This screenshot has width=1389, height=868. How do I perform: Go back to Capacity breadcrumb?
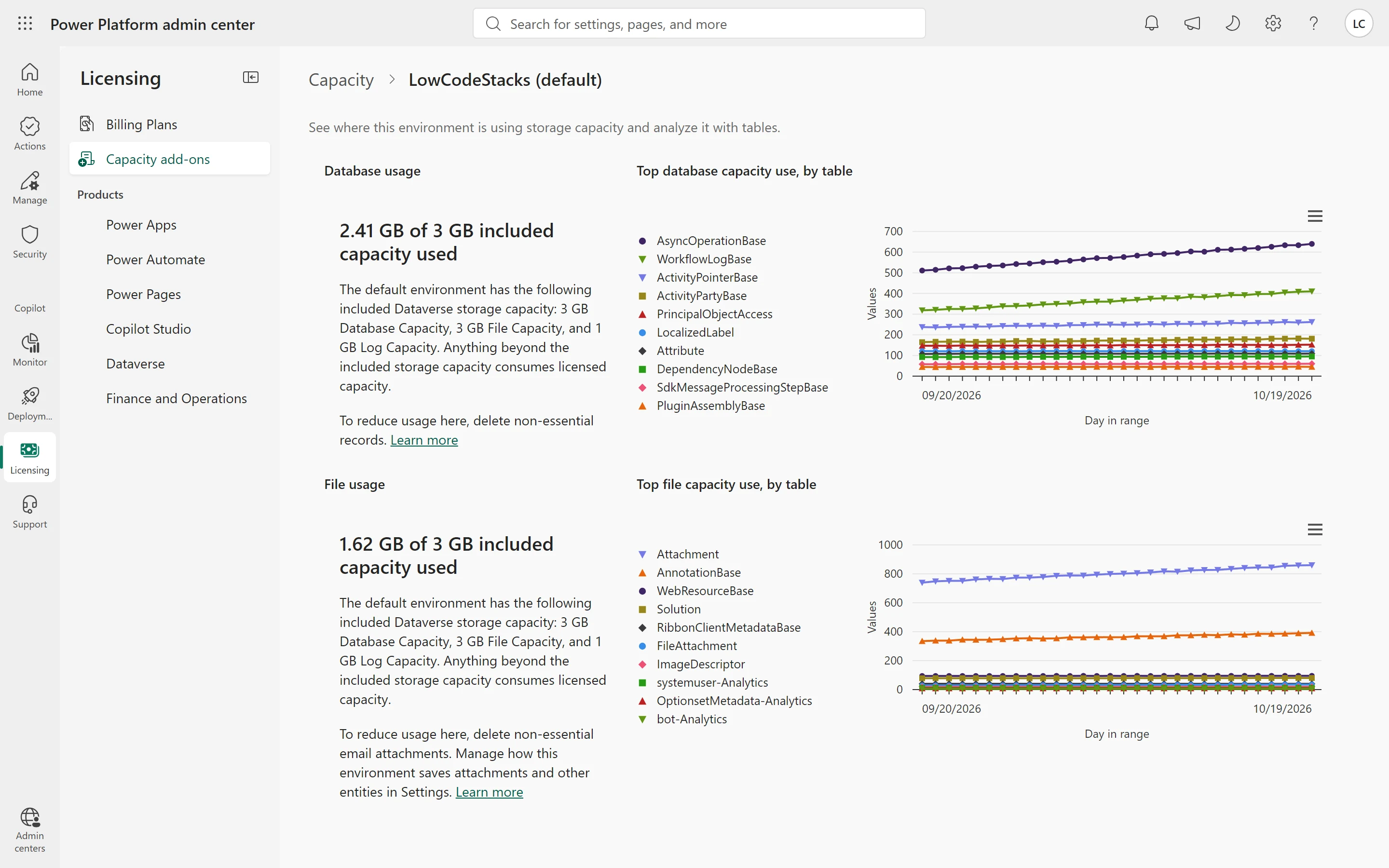pos(341,80)
